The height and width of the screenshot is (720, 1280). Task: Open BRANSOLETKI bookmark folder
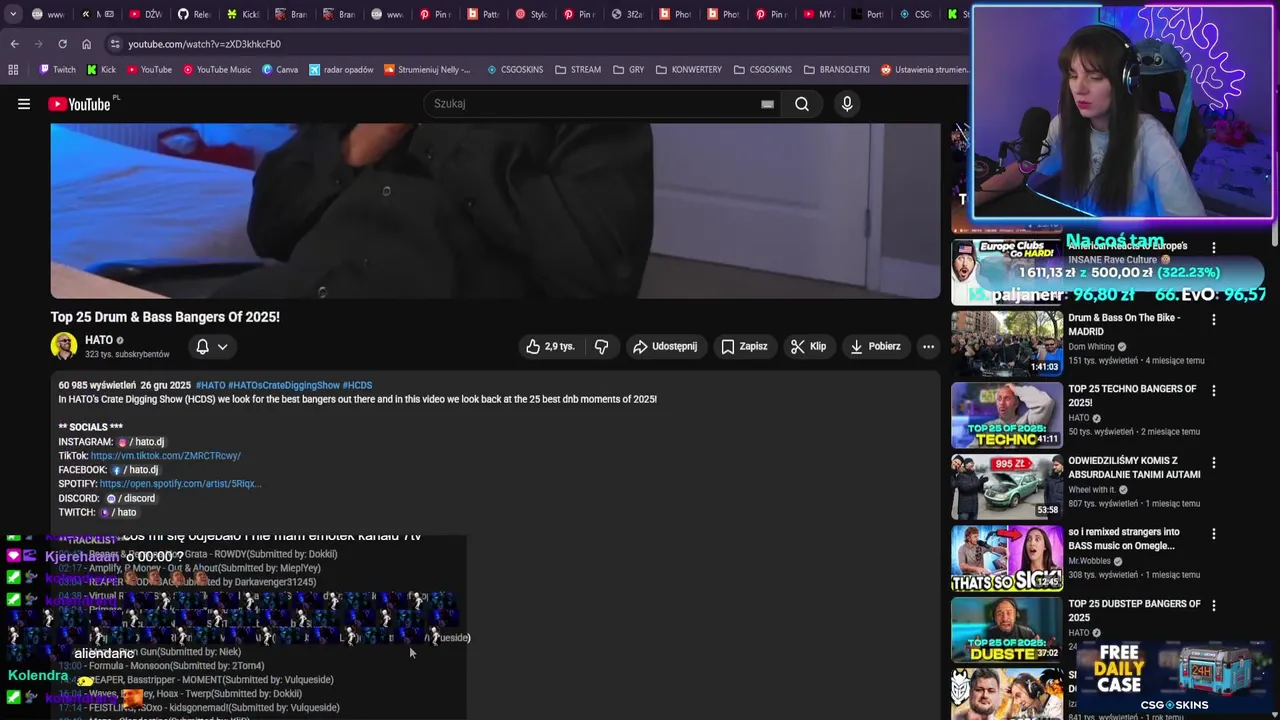tap(836, 70)
